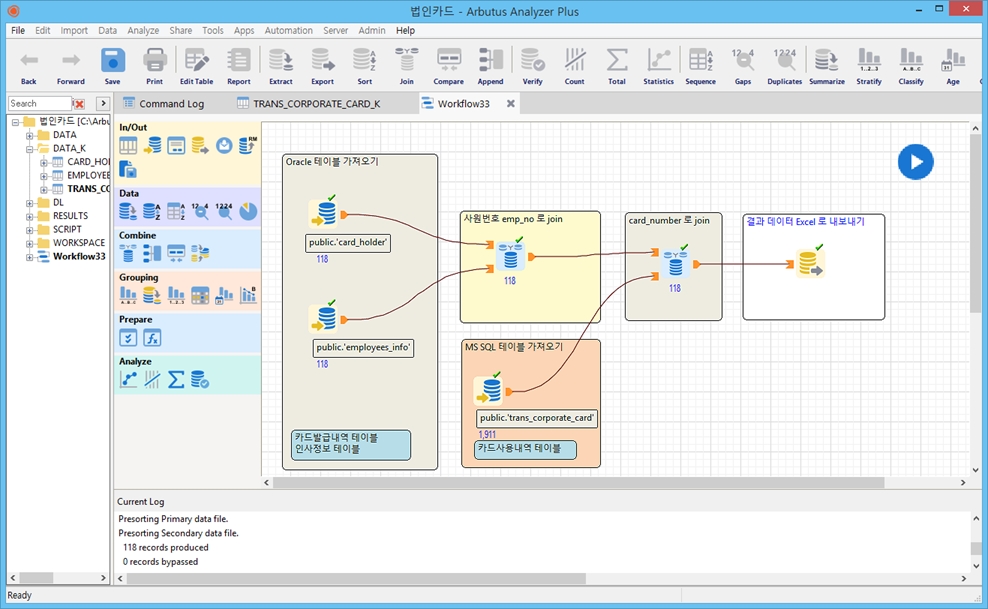Pick the pie chart icon in Data palette
Screen dimensions: 988x609
click(248, 211)
